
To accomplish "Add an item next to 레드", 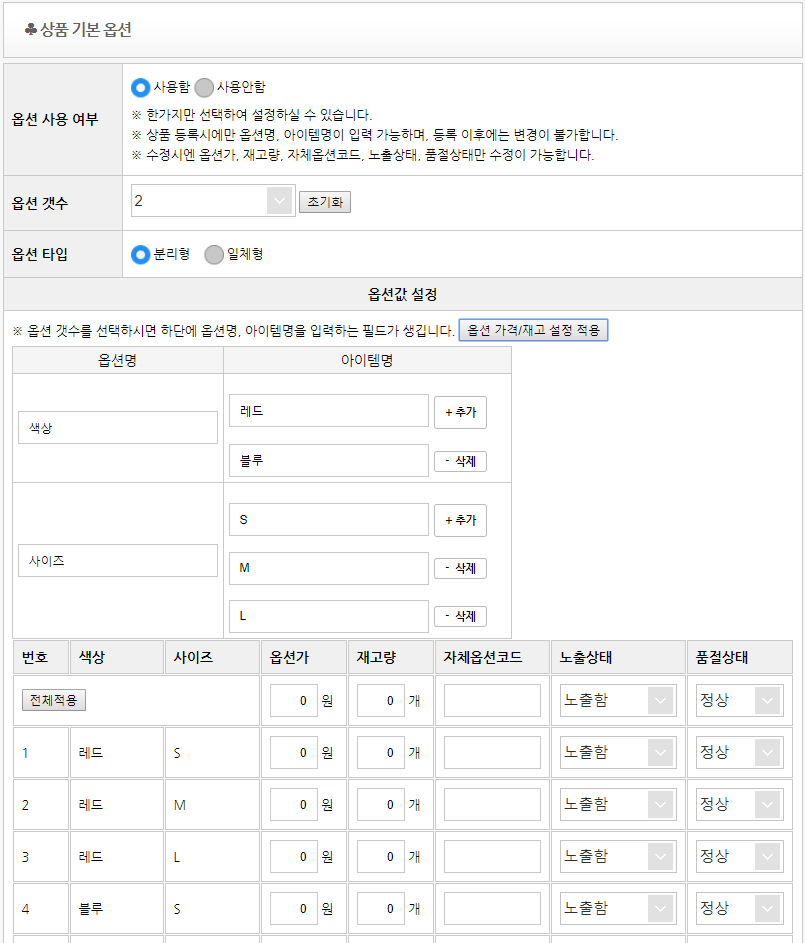I will point(460,412).
